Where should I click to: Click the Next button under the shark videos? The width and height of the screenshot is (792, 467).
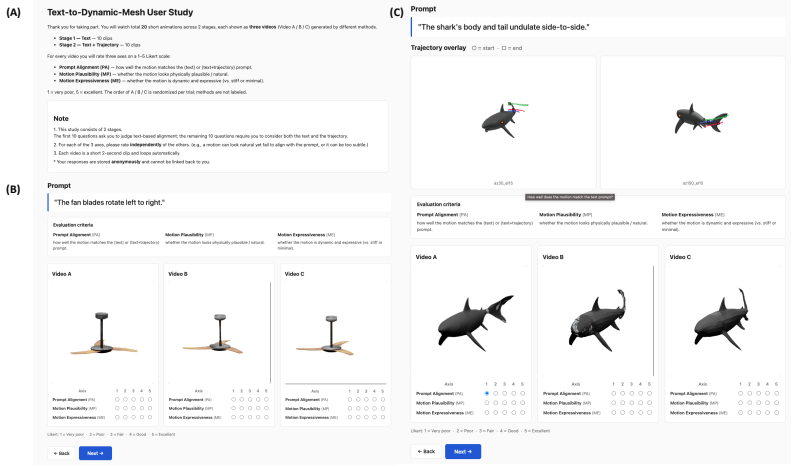(x=463, y=451)
